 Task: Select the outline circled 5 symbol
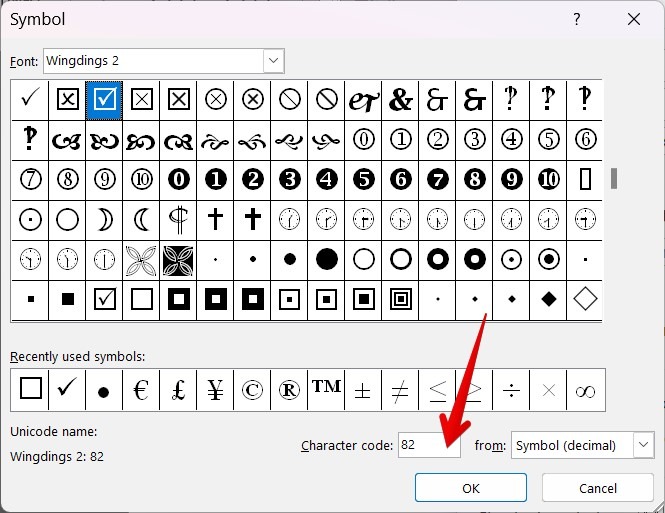548,140
